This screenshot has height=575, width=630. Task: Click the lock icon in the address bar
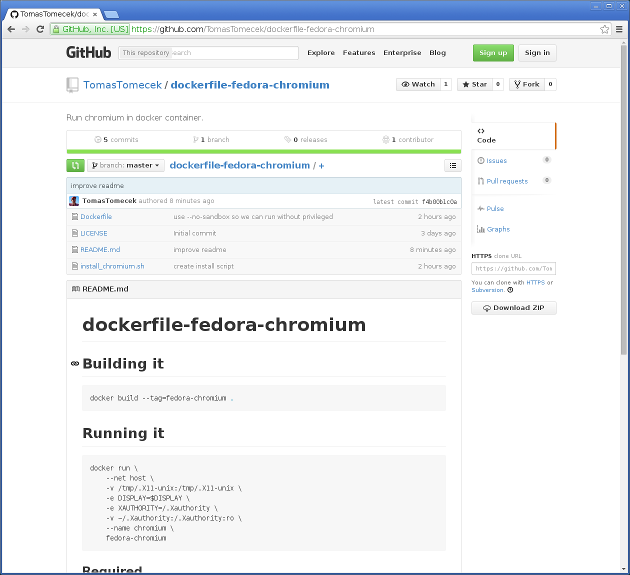tap(56, 29)
